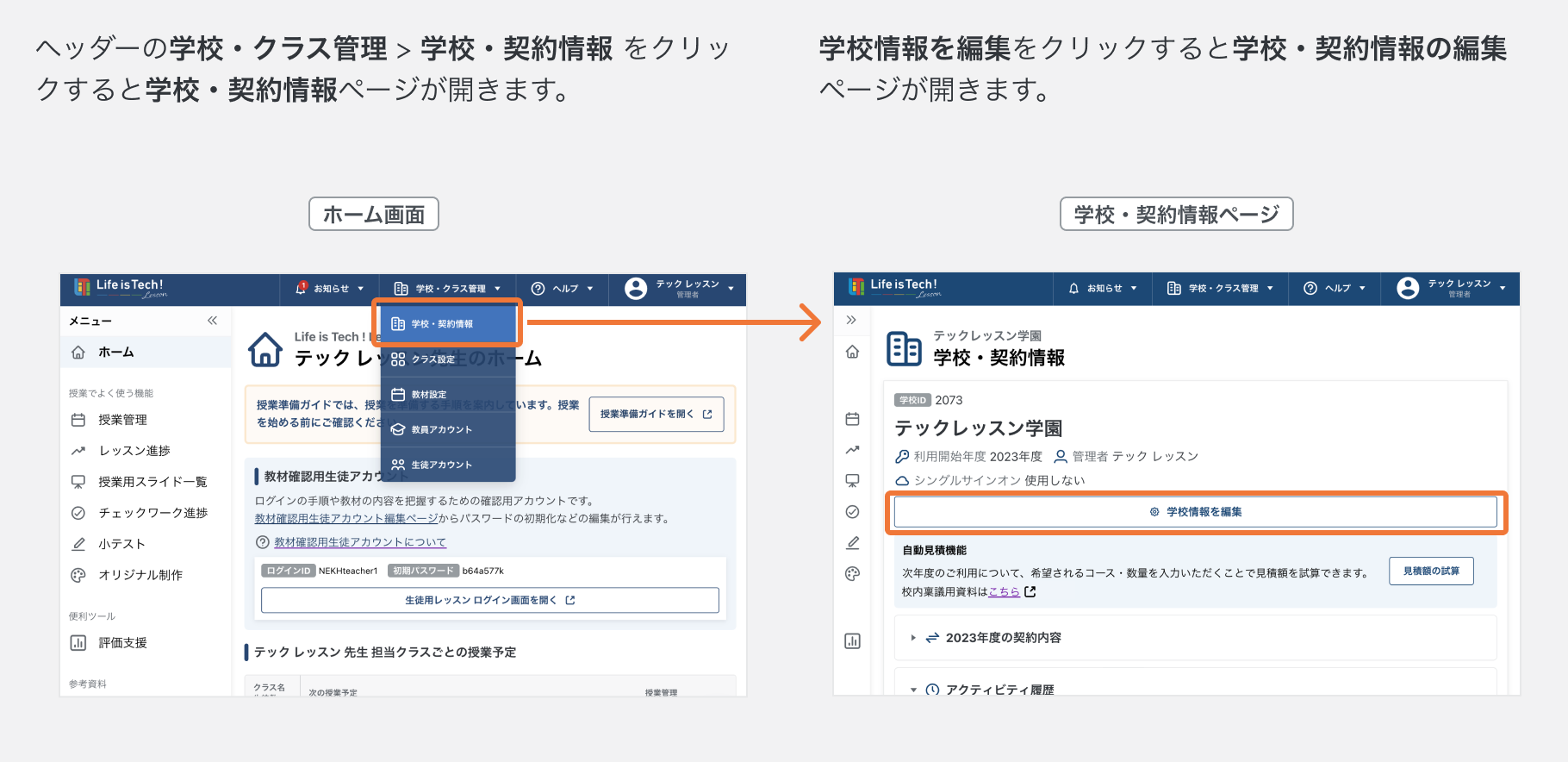Click the palette icon in collapsed sidebar
This screenshot has height=762, width=1568.
[x=852, y=574]
